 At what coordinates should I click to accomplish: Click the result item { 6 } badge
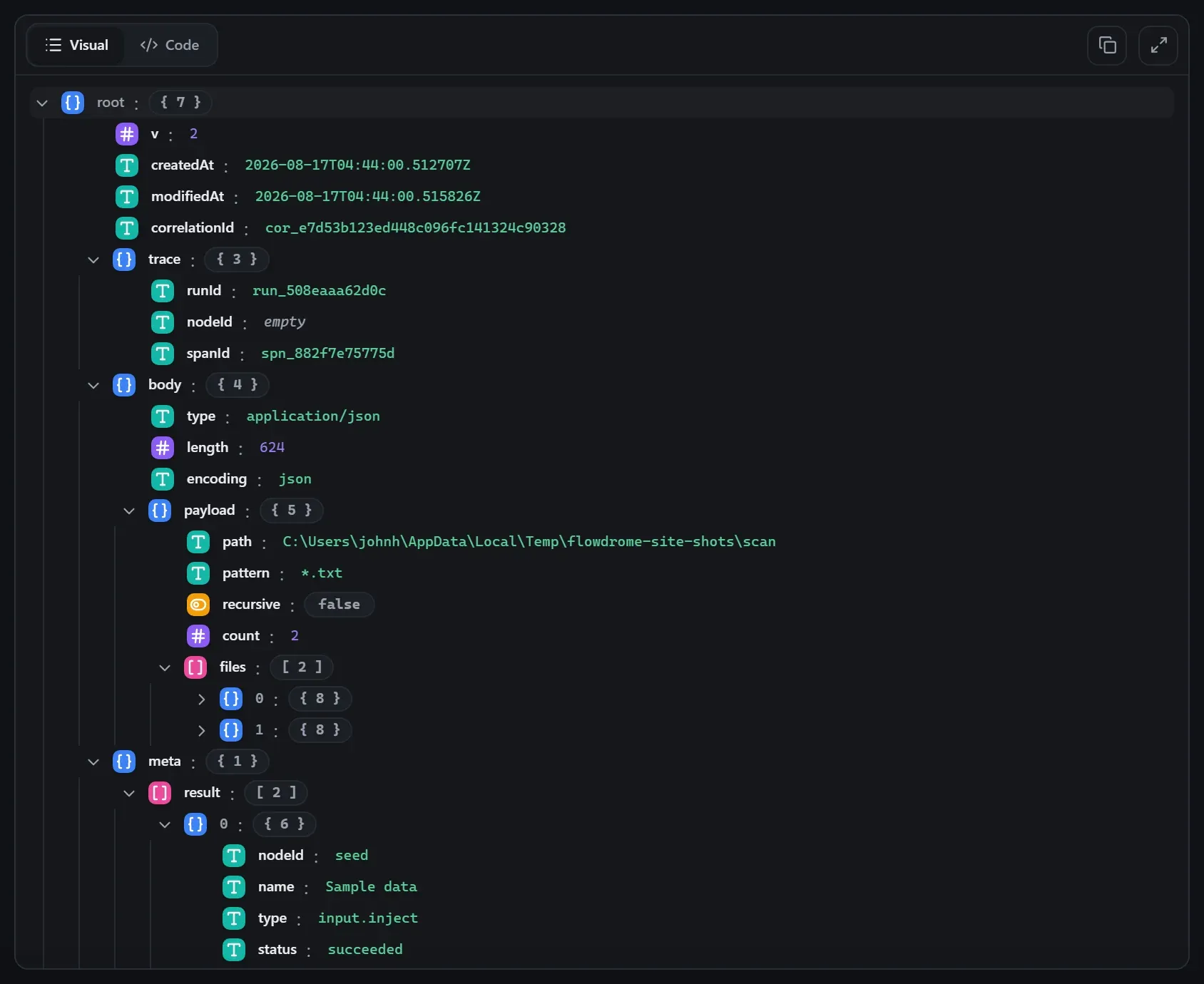click(x=285, y=824)
